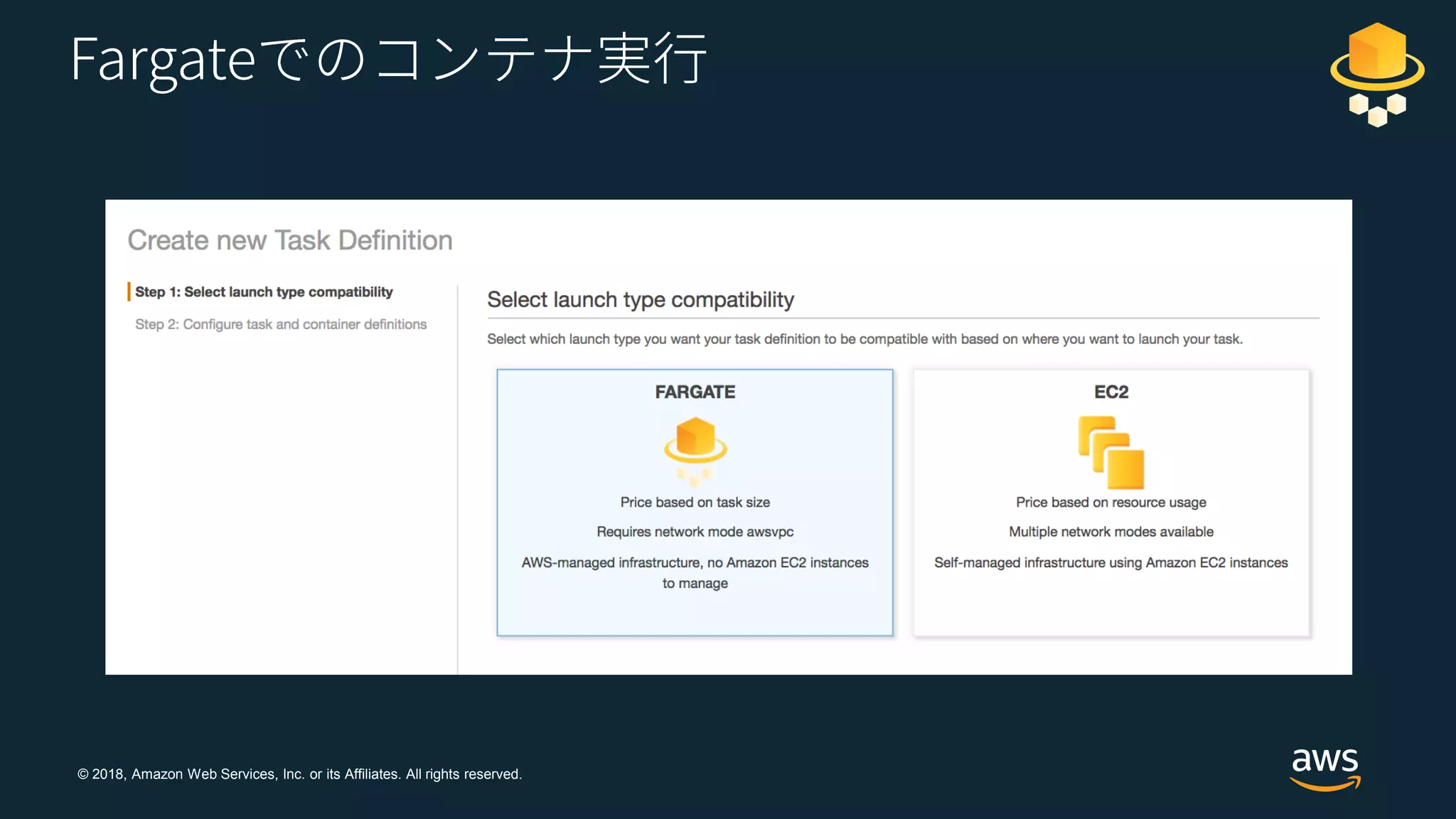Click 'Requires network mode awsvpc' text
Image resolution: width=1456 pixels, height=819 pixels.
point(695,532)
